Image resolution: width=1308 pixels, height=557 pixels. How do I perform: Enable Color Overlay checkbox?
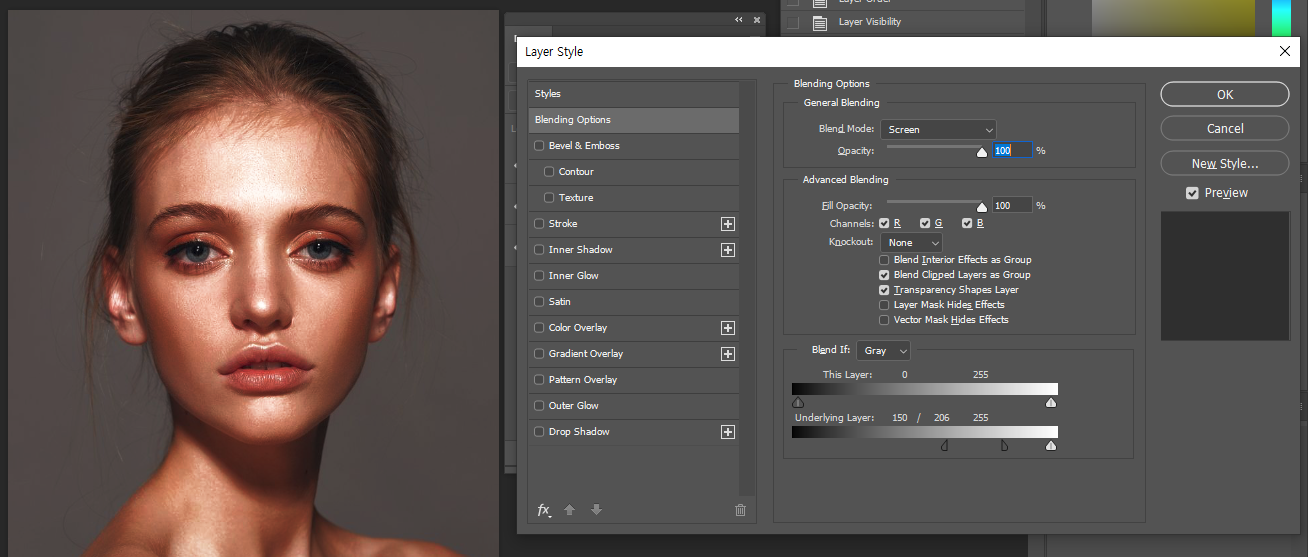coord(540,328)
